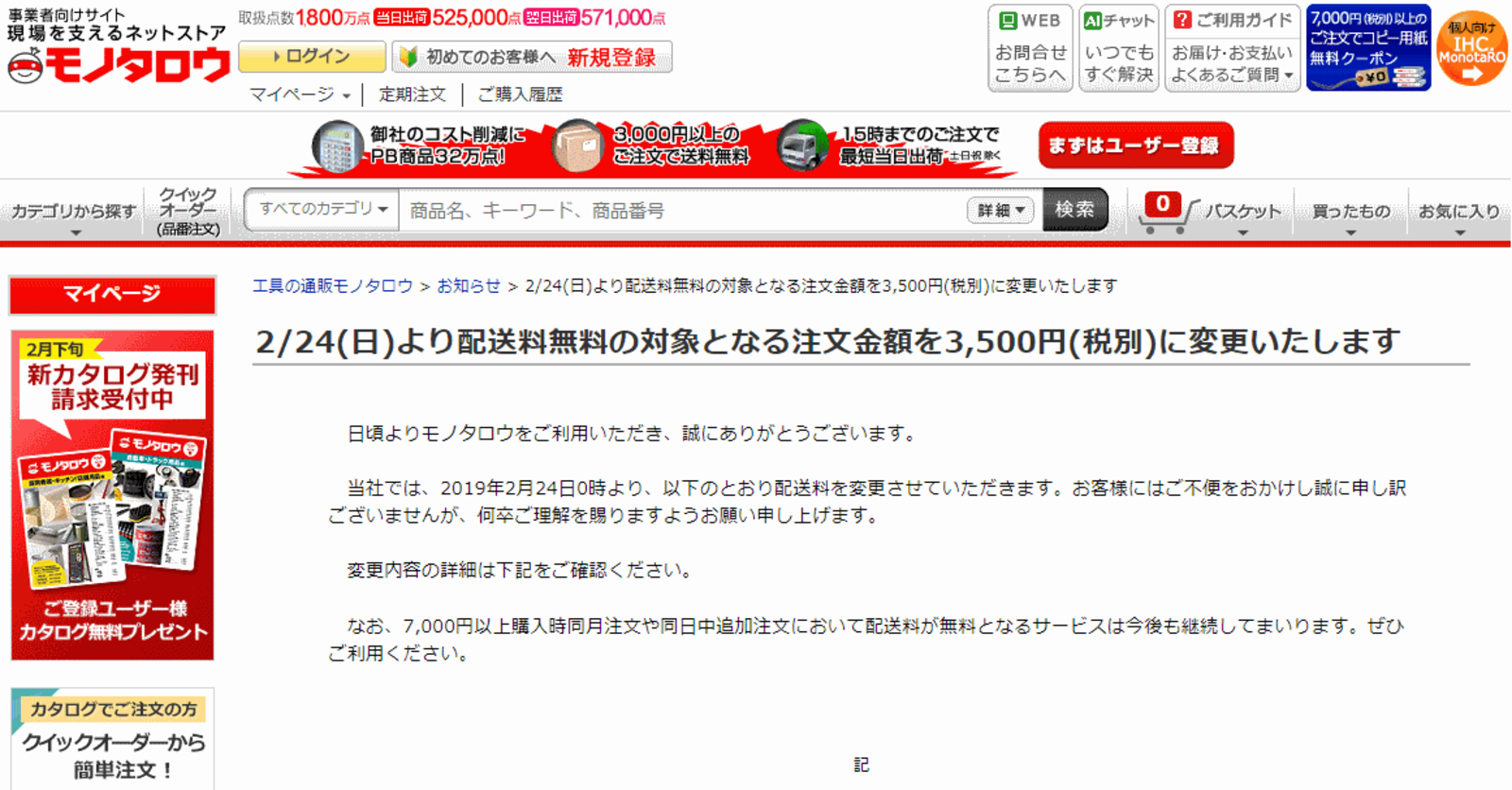Click the PB商品32万点 calculator banner

pyautogui.click(x=421, y=146)
